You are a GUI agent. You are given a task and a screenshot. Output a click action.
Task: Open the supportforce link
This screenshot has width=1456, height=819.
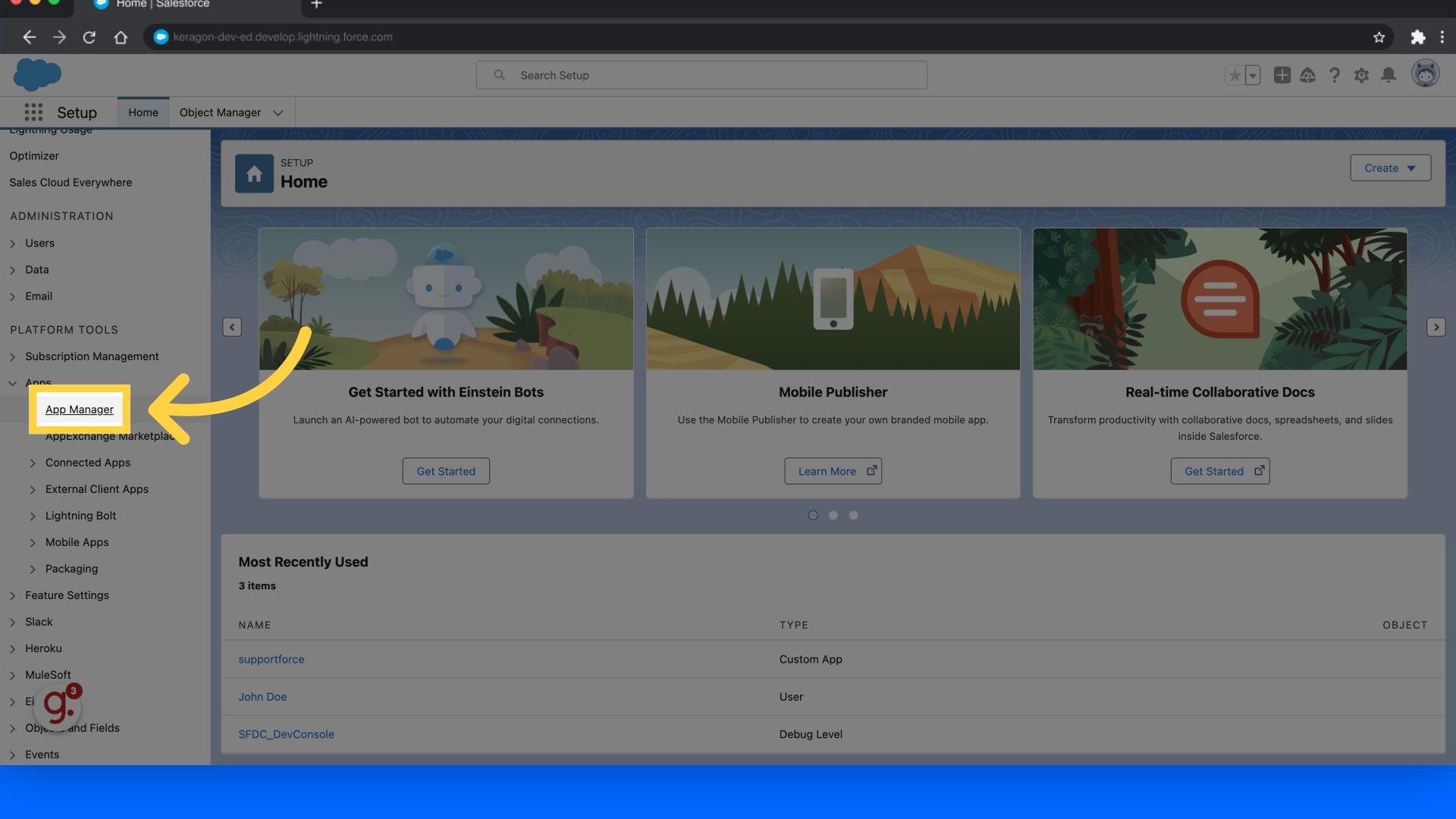[x=271, y=660]
